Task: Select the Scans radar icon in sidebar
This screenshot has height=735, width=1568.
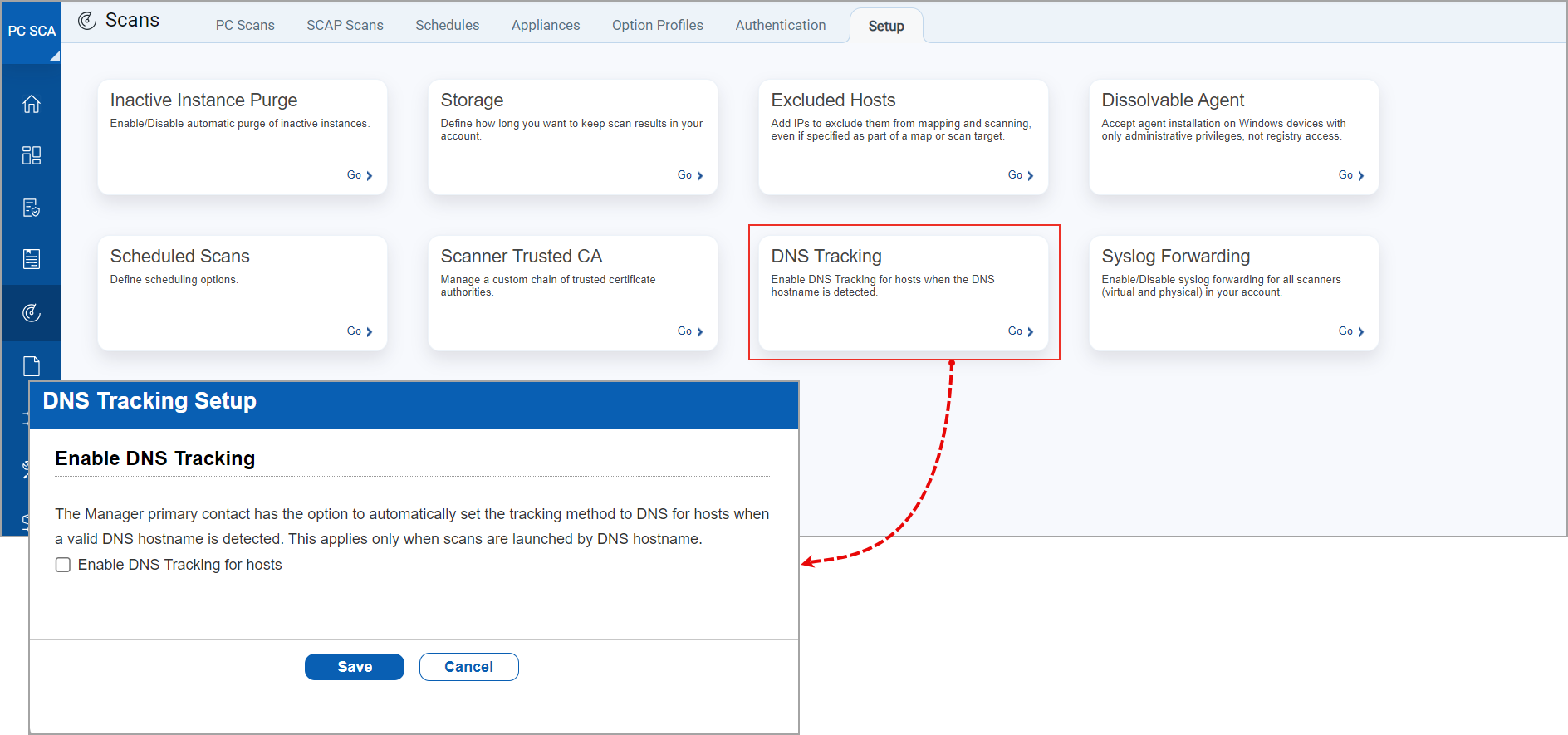Action: point(32,312)
